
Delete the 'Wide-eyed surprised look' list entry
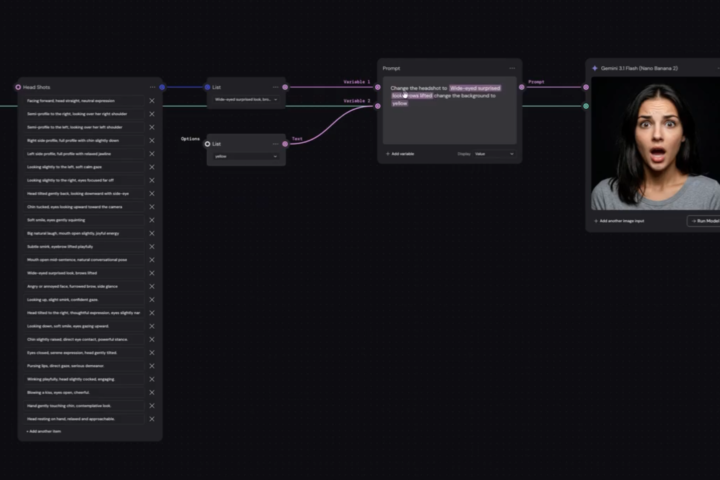coord(152,273)
